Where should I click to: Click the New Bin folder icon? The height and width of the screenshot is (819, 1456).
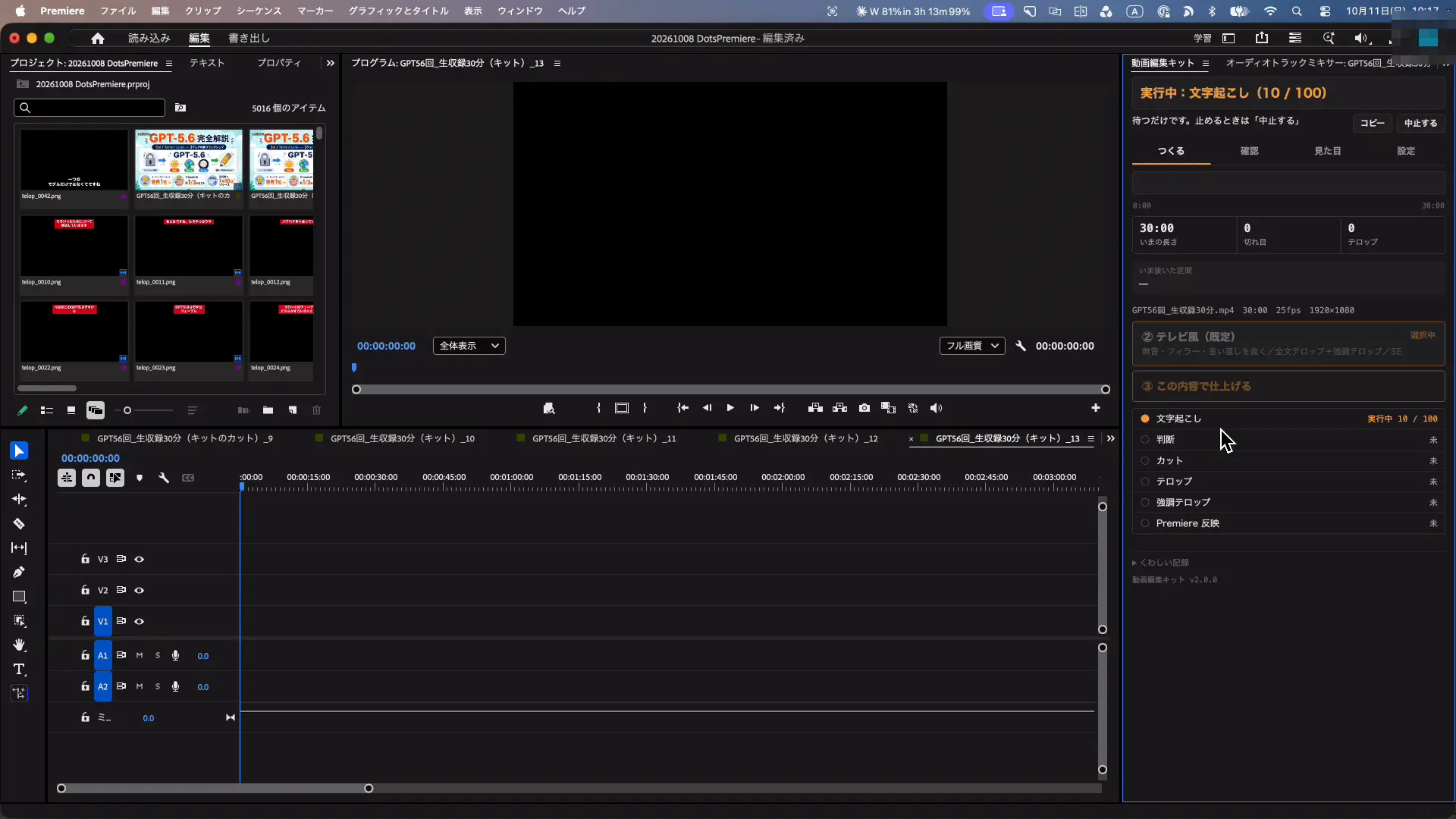click(268, 410)
